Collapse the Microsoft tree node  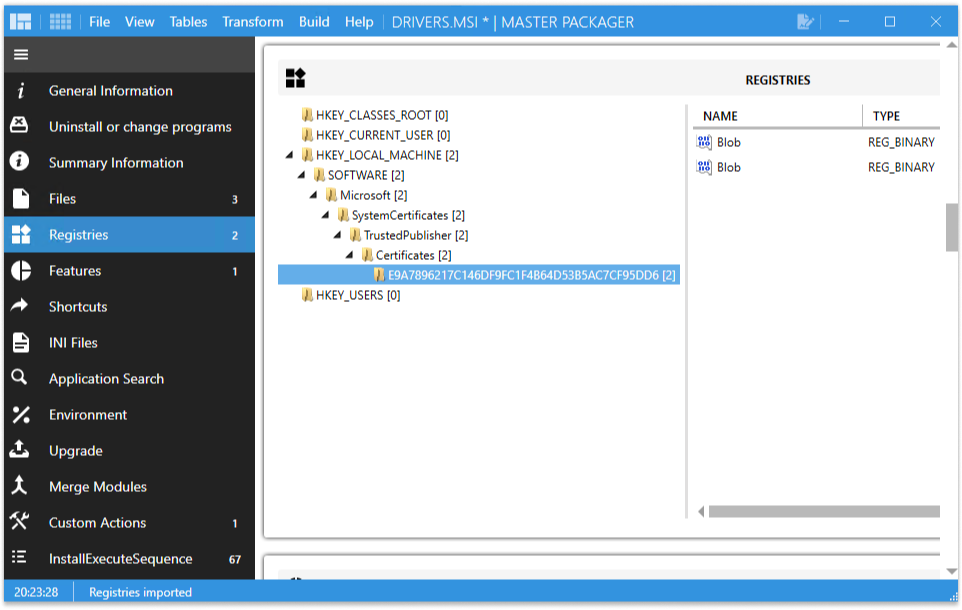click(314, 195)
